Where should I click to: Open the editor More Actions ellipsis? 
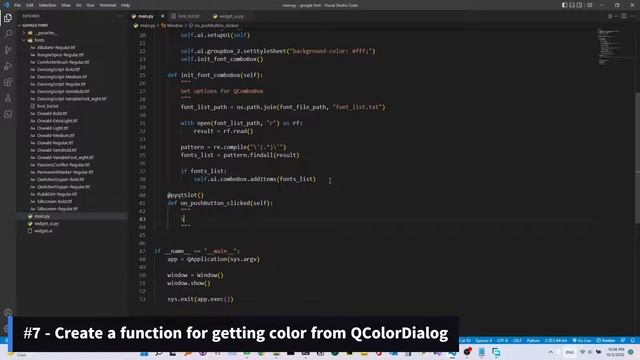click(633, 16)
